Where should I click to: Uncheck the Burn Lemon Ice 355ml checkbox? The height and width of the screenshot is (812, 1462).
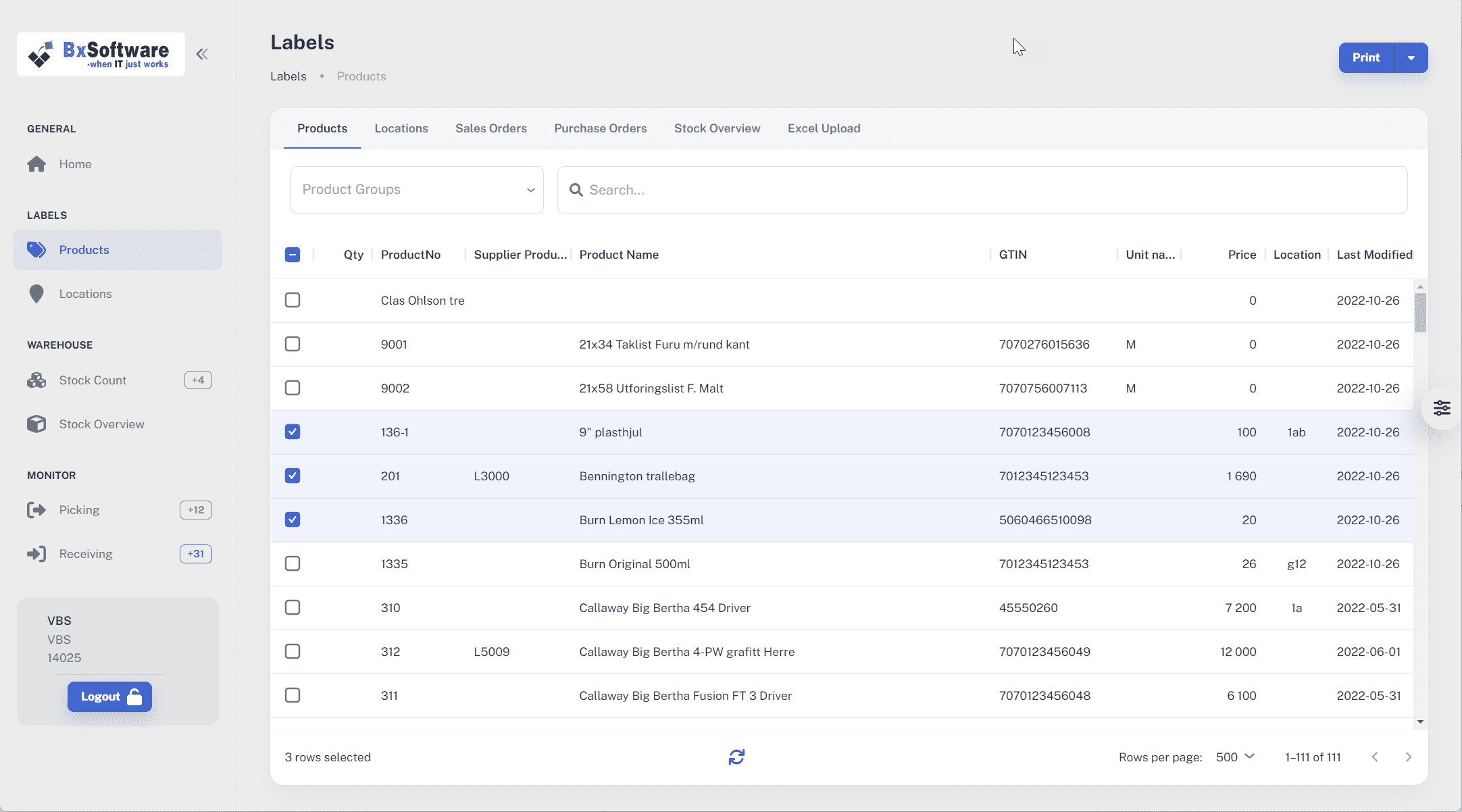click(293, 519)
